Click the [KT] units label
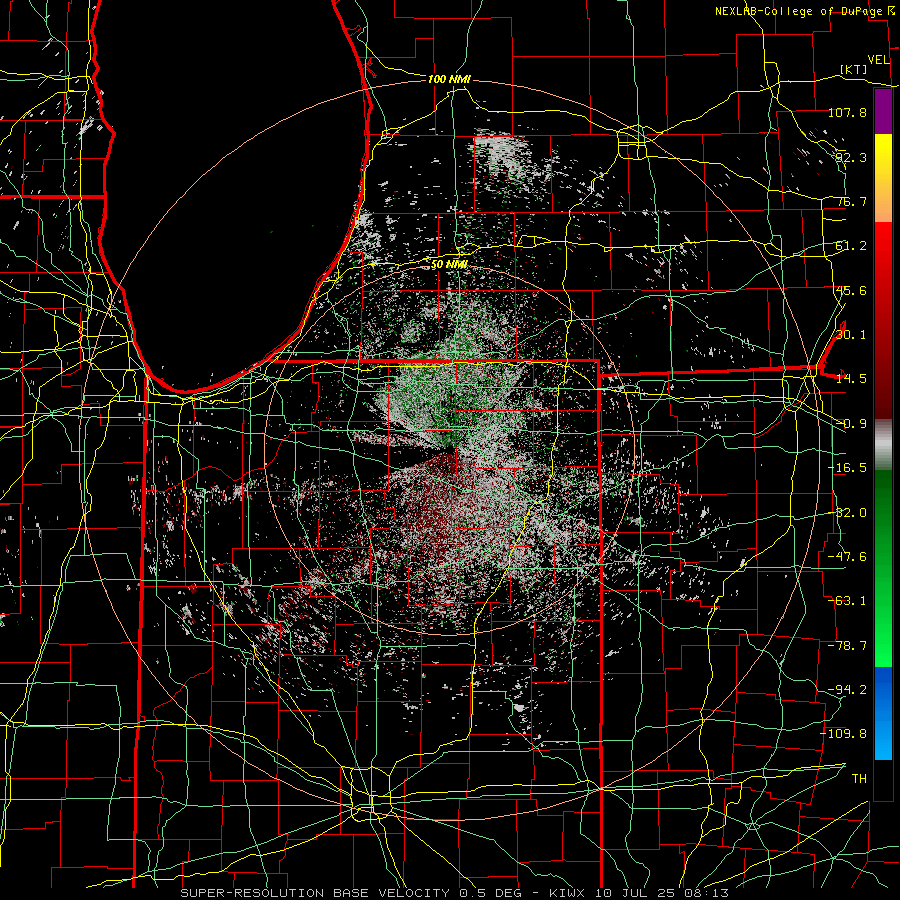Screen dimensions: 900x900 853,69
